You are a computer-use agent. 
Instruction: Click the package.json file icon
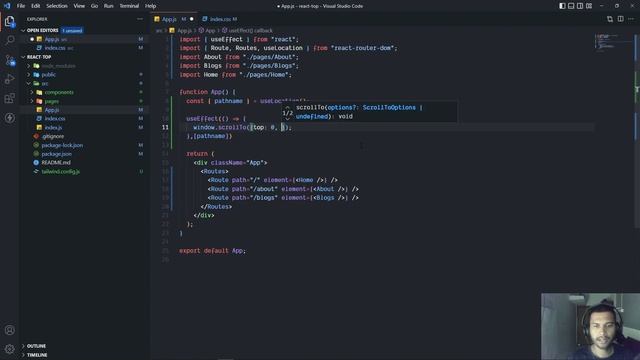[x=36, y=154]
